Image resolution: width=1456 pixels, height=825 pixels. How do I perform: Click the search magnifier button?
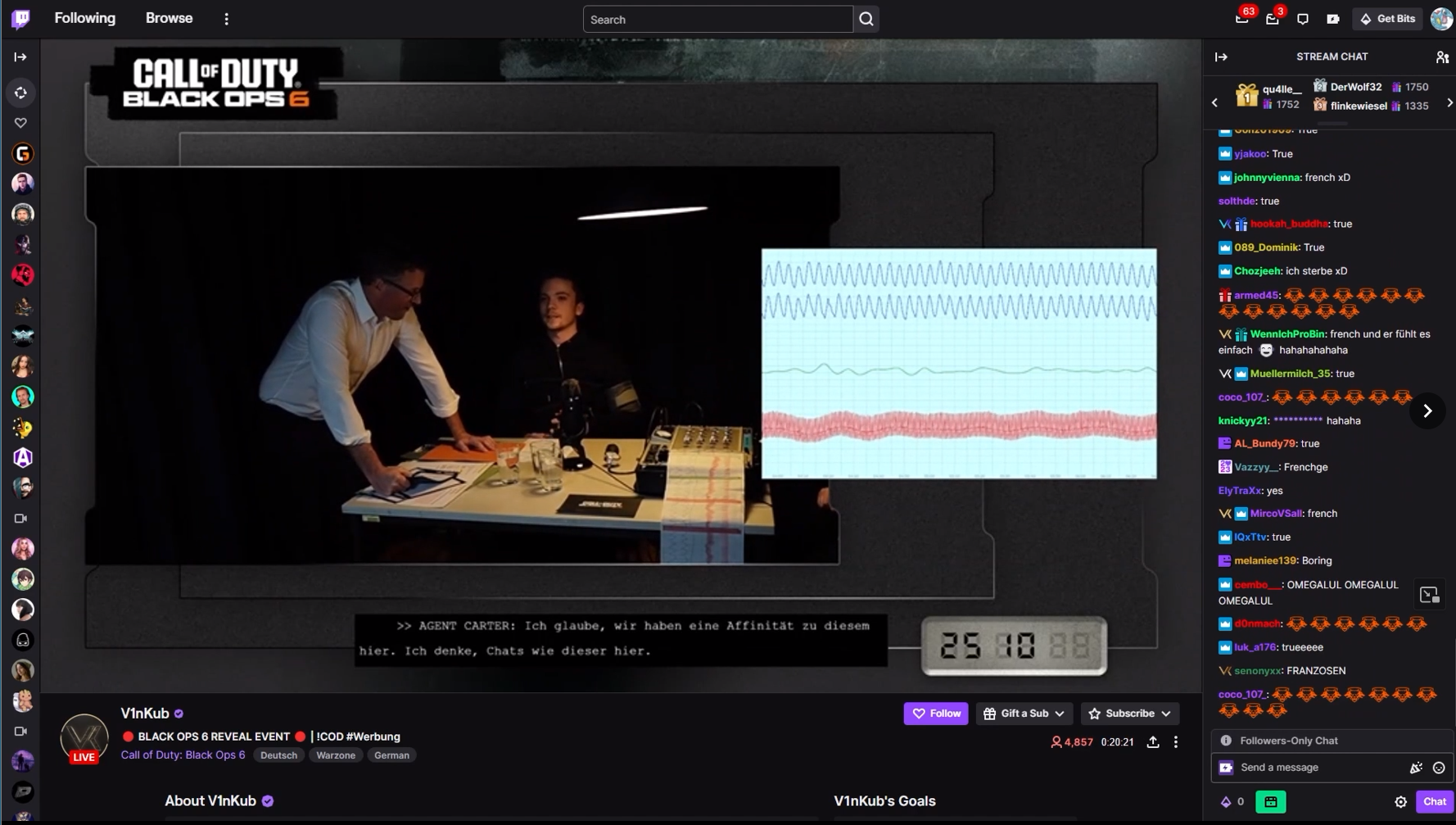(866, 19)
